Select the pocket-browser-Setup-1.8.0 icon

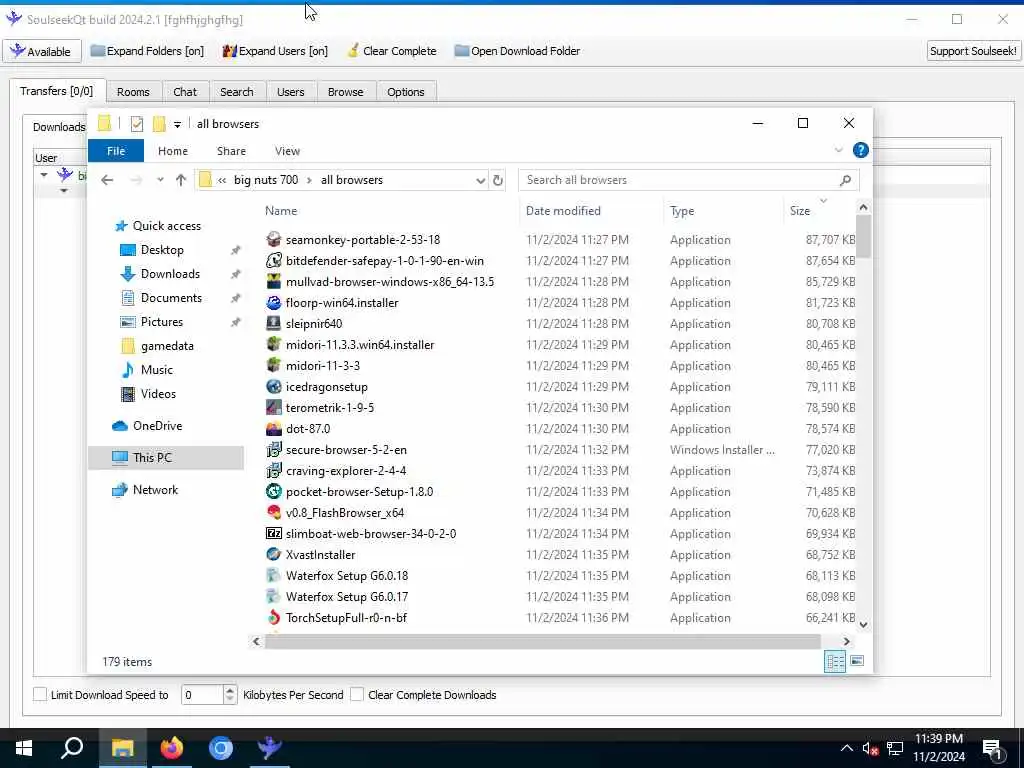pyautogui.click(x=274, y=491)
